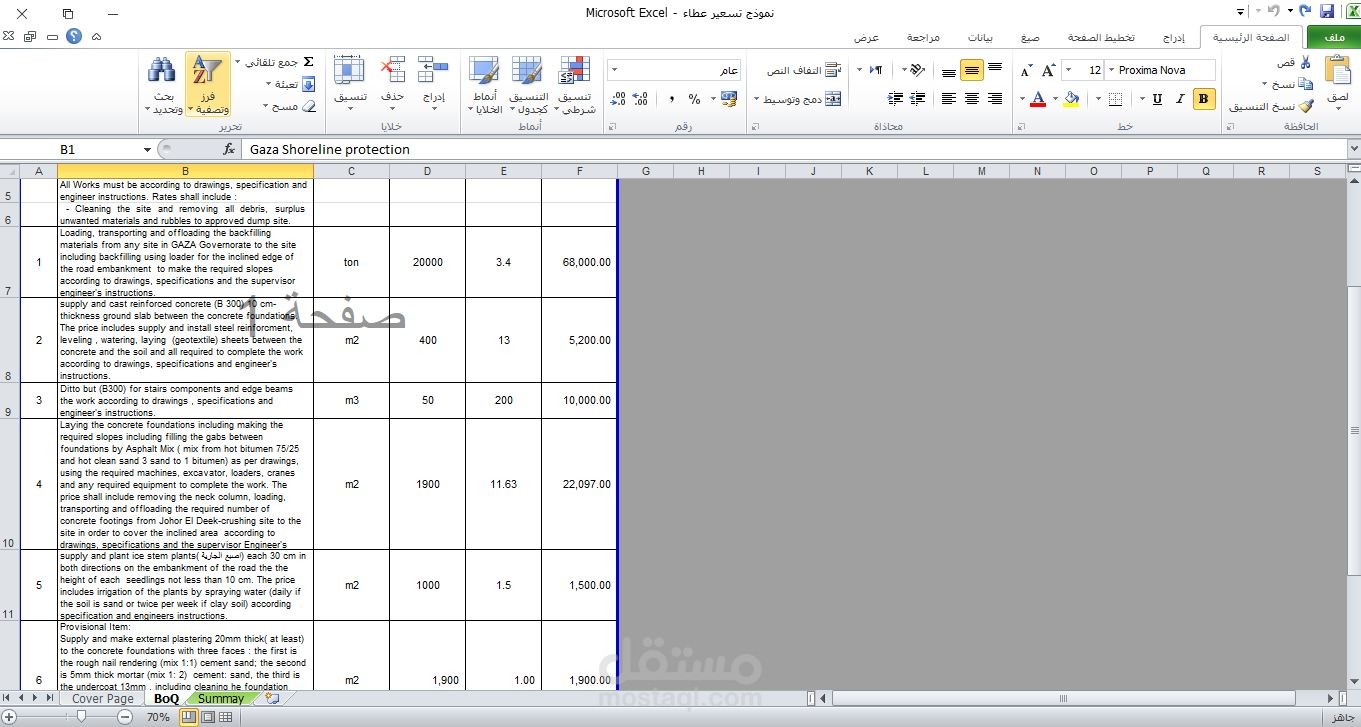The image size is (1361, 727).
Task: Open Sort & Filter (فرز وتصفية)
Action: [207, 84]
